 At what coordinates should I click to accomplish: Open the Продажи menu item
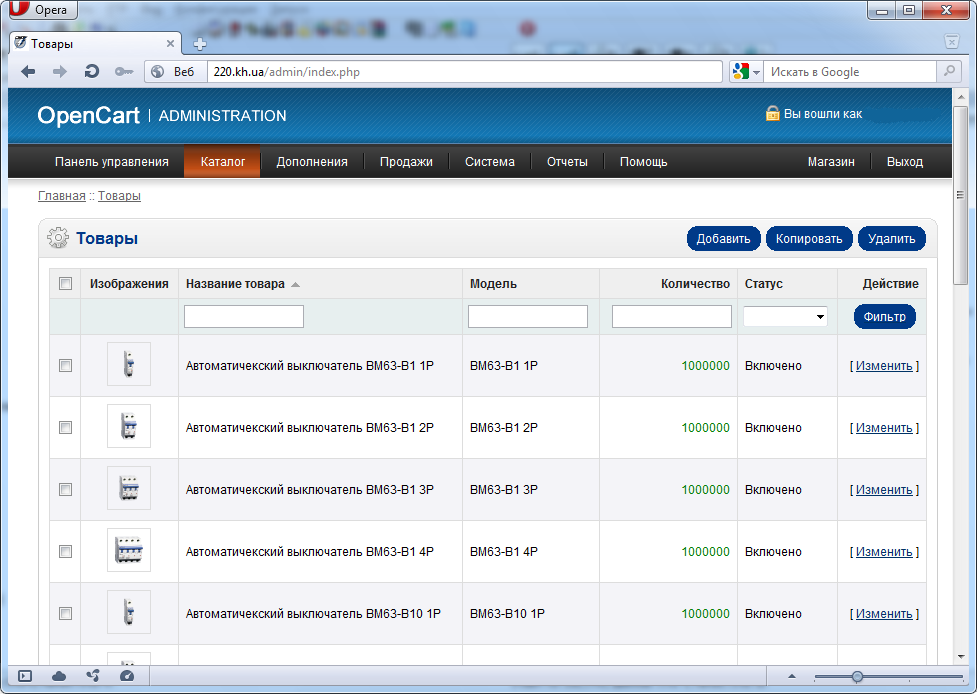(x=406, y=162)
